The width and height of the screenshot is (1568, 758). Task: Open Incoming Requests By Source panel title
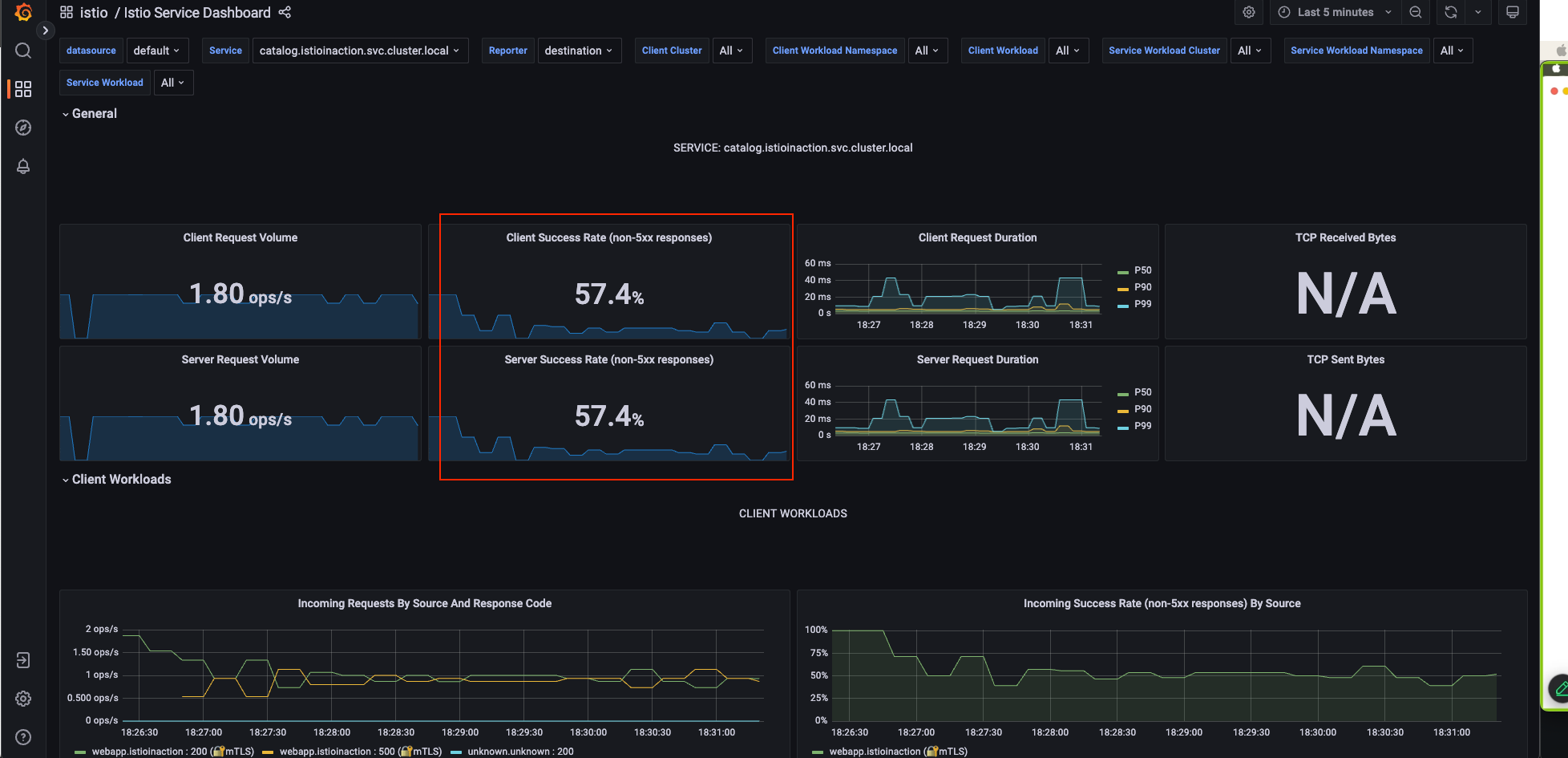pyautogui.click(x=425, y=603)
